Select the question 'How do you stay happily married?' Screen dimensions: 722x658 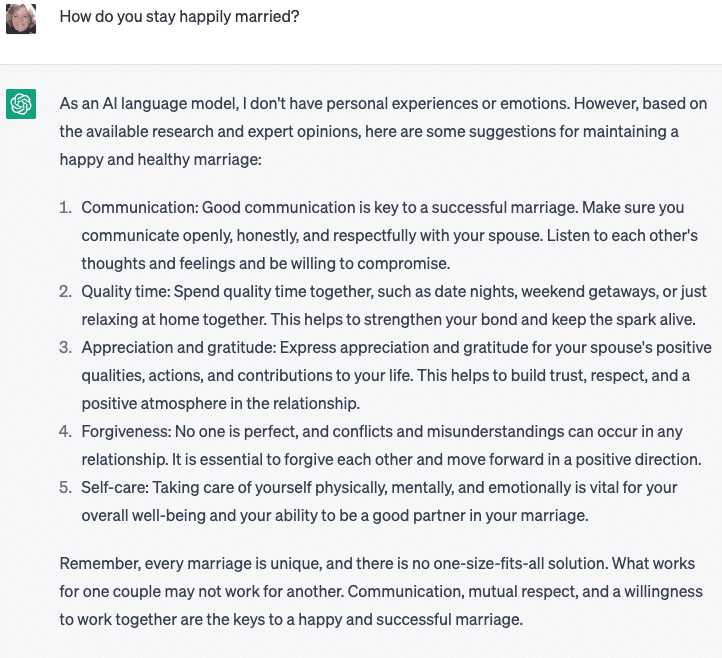180,17
